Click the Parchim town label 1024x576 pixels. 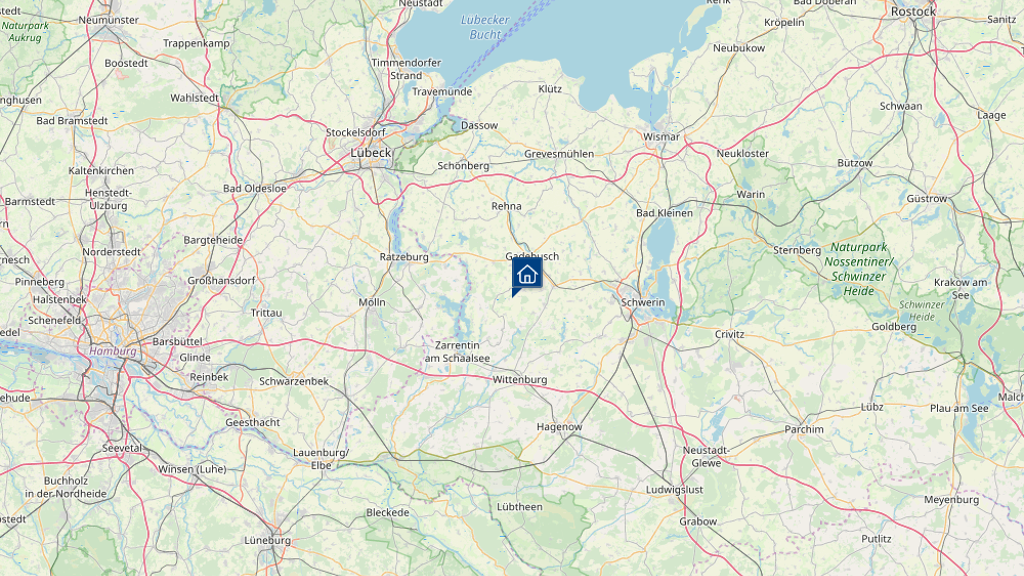click(804, 429)
